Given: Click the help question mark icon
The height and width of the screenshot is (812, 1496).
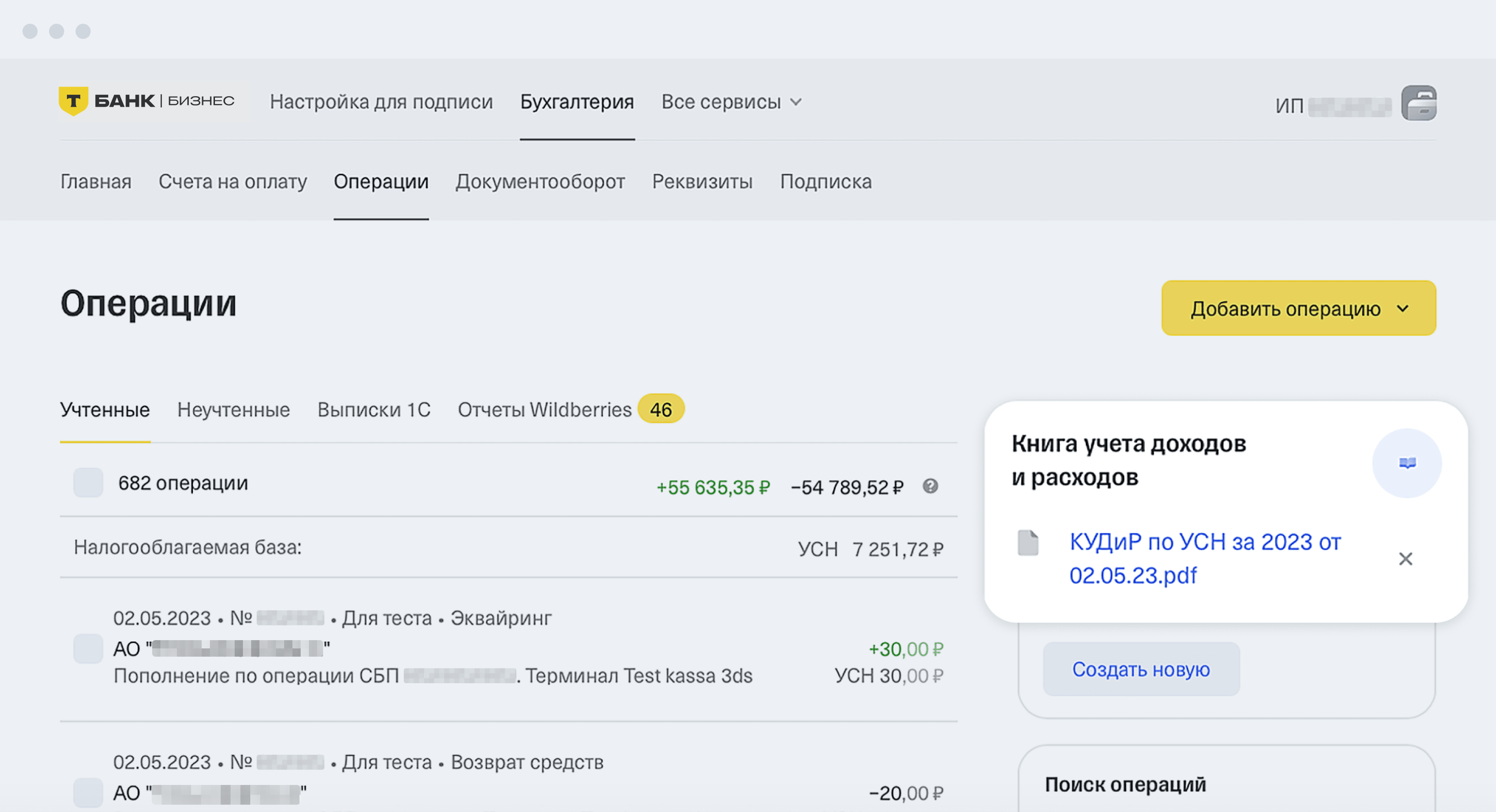Looking at the screenshot, I should [x=930, y=486].
